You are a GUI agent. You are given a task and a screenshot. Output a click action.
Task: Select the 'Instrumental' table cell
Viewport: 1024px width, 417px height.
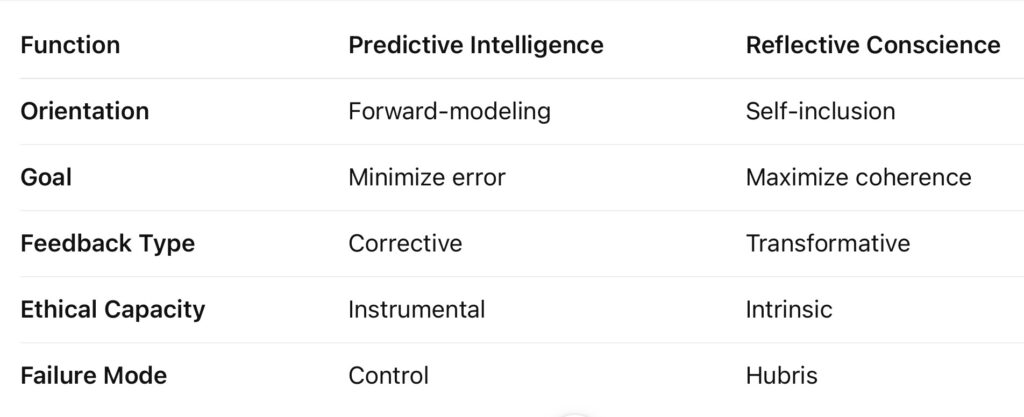[x=416, y=309]
